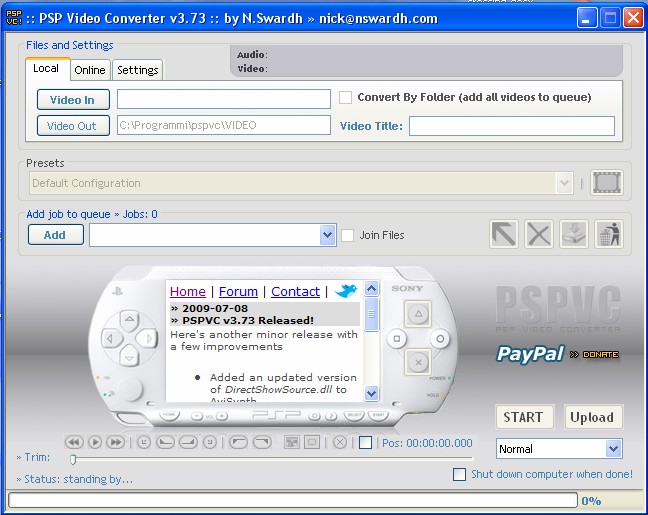648x515 pixels.
Task: Click the save-to-drive arrow icon in queue panel
Action: 574,234
